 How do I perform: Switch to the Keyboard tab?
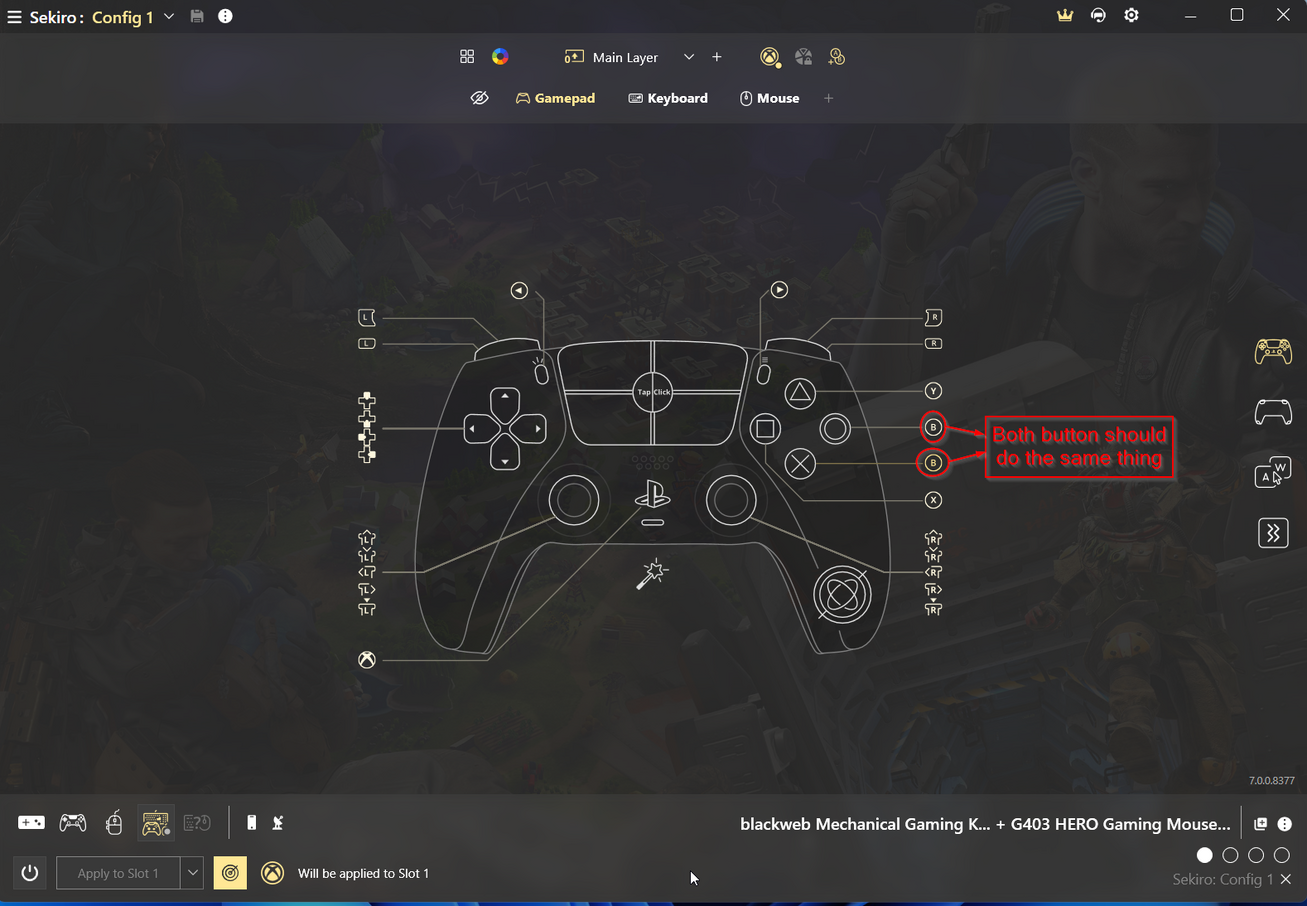tap(667, 98)
